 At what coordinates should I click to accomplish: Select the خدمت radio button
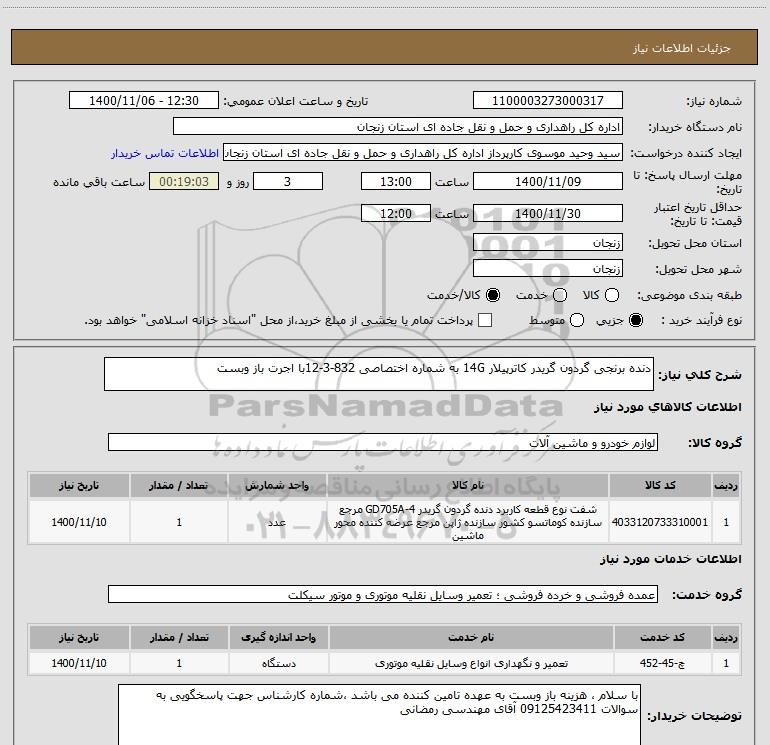pos(560,296)
